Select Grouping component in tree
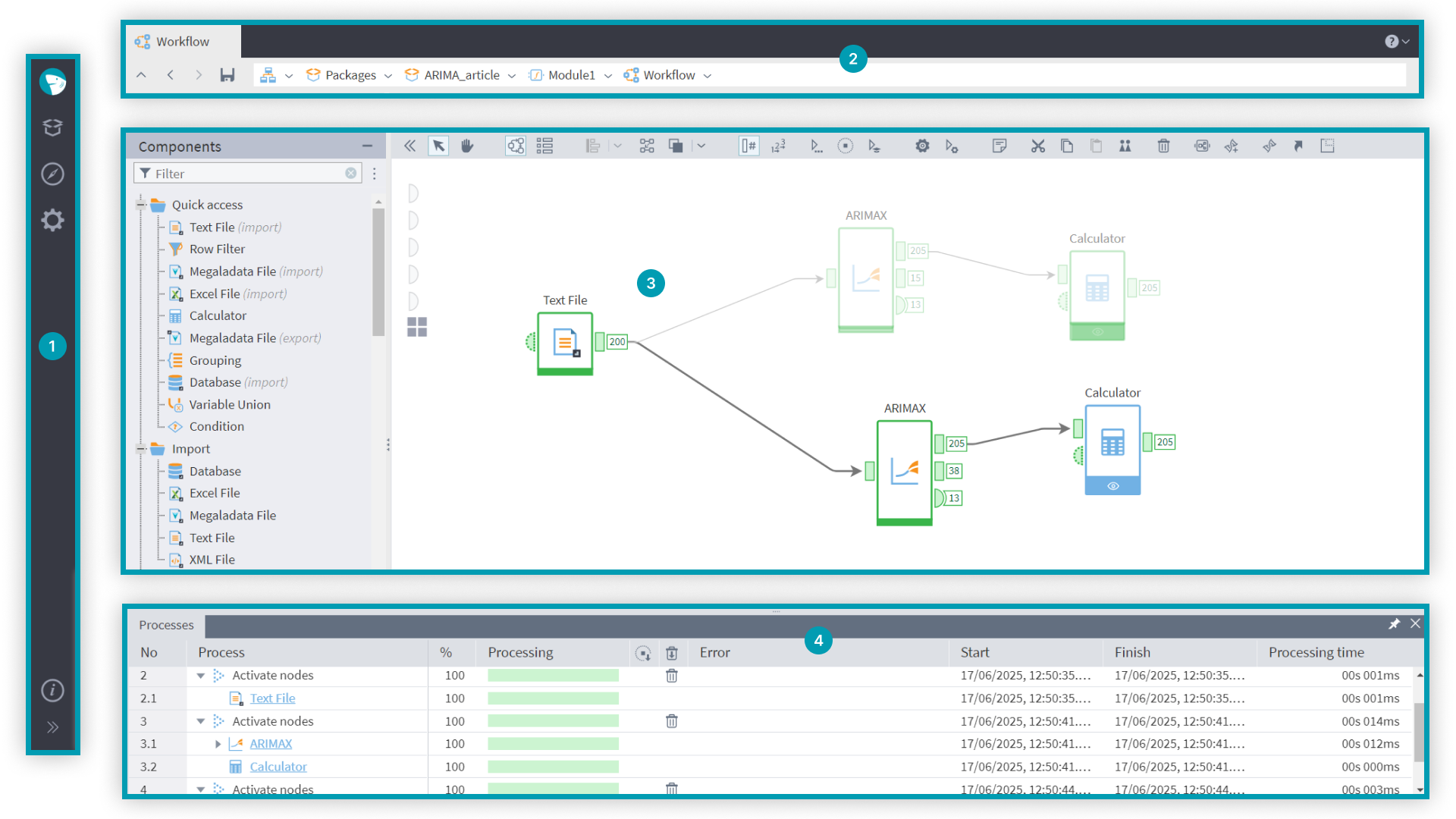1456x819 pixels. [215, 360]
